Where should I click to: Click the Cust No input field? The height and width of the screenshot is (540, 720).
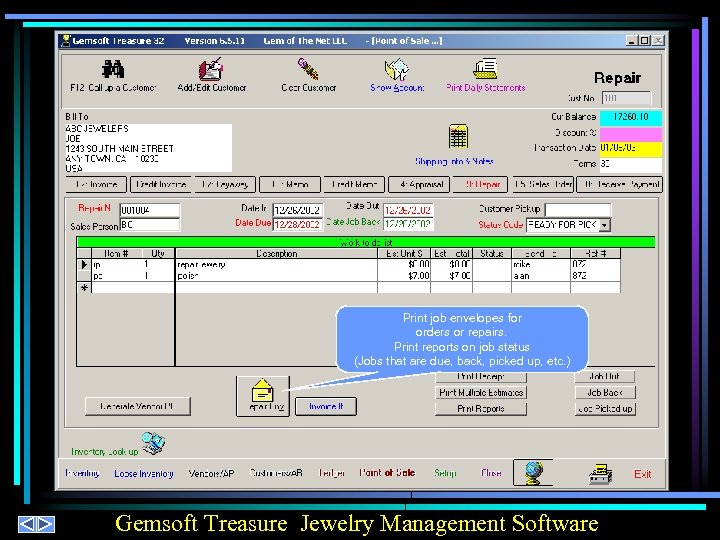[626, 98]
